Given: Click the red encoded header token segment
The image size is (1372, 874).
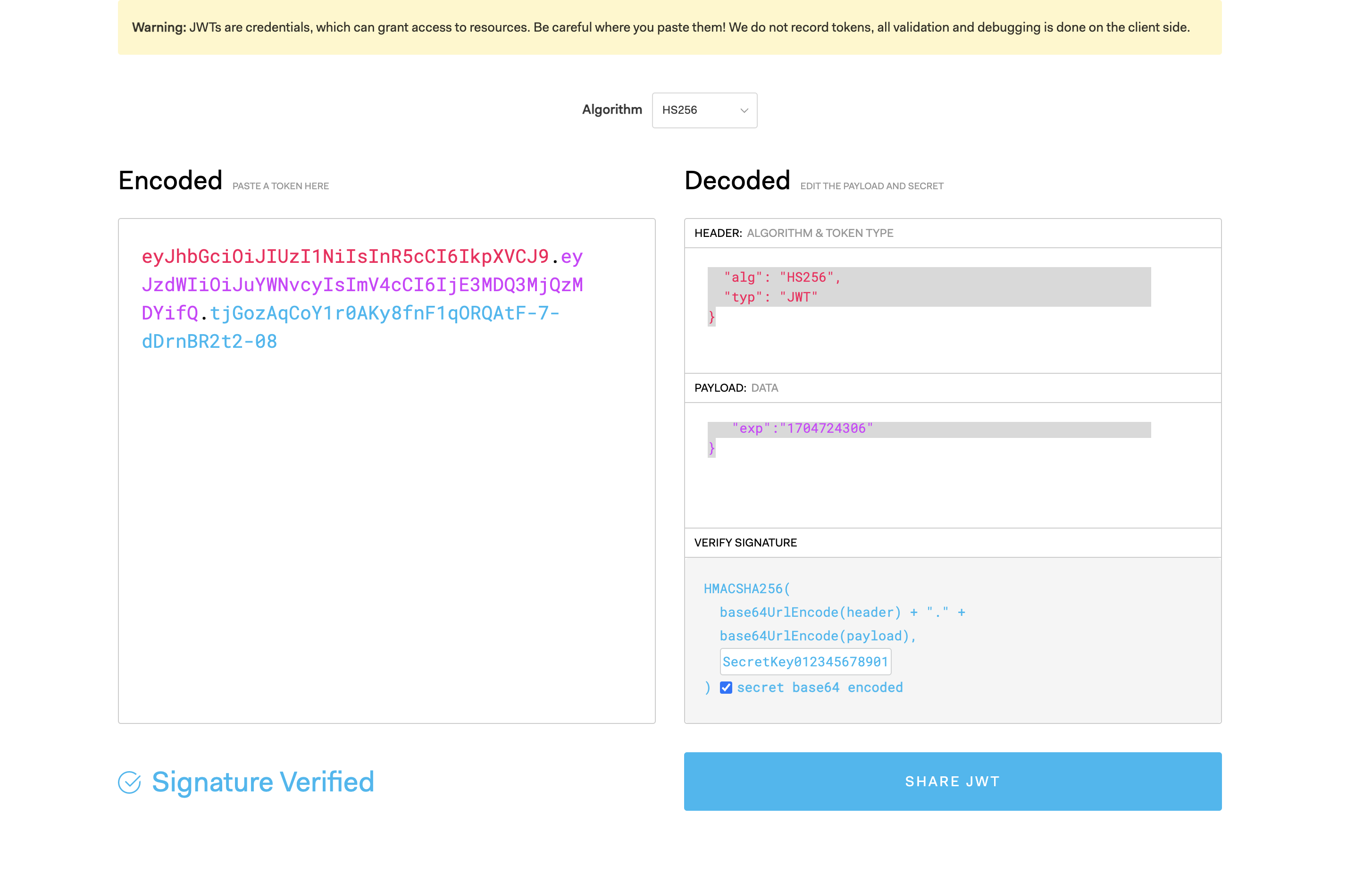Looking at the screenshot, I should point(345,256).
